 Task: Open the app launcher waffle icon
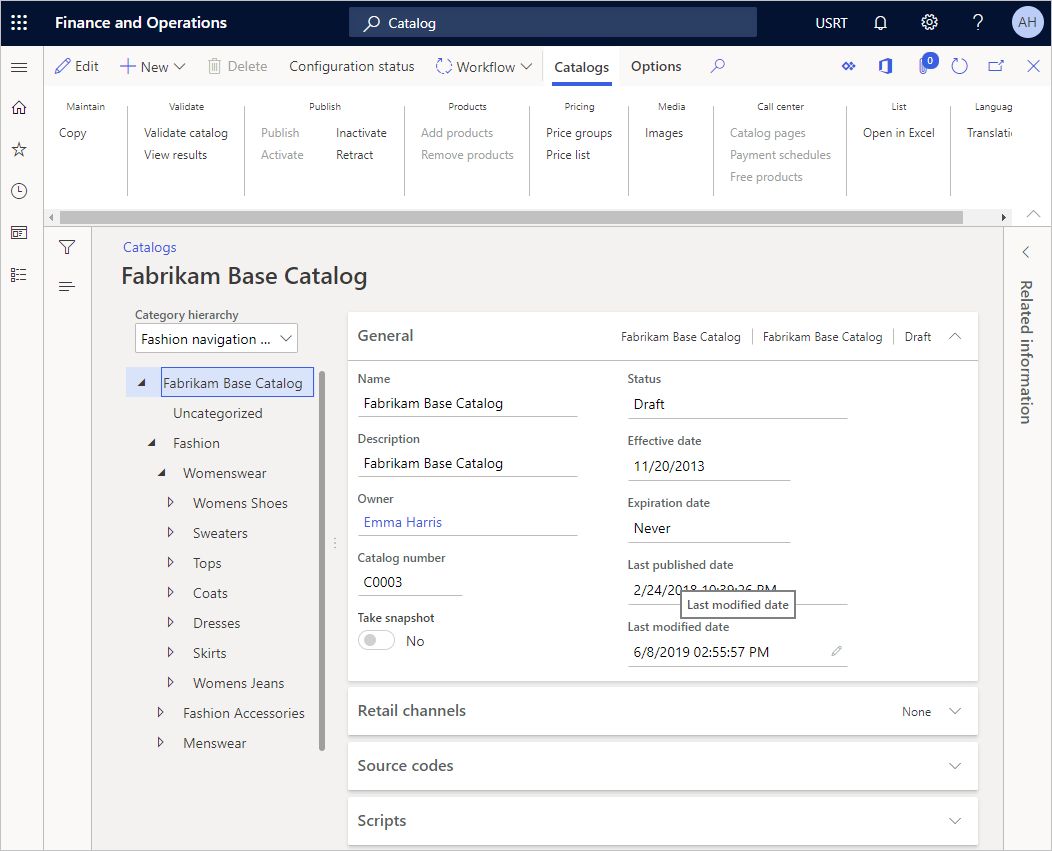(19, 22)
